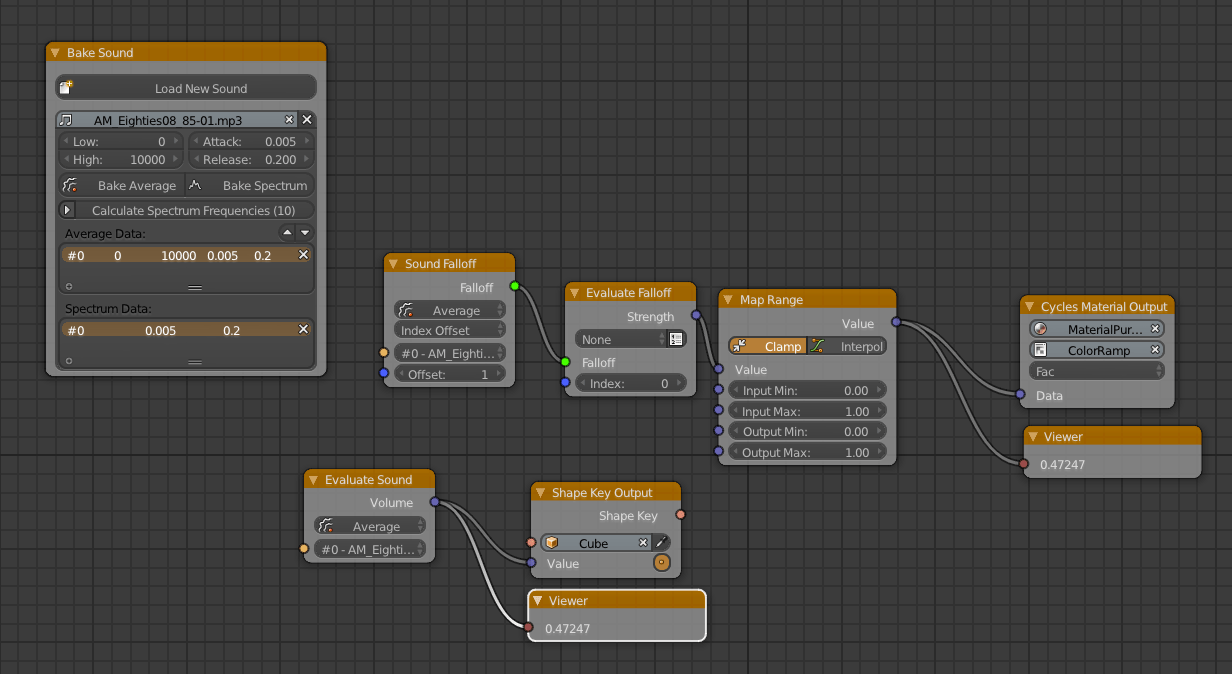Unlink the AM_Eighties08 sound with its X

pos(289,118)
